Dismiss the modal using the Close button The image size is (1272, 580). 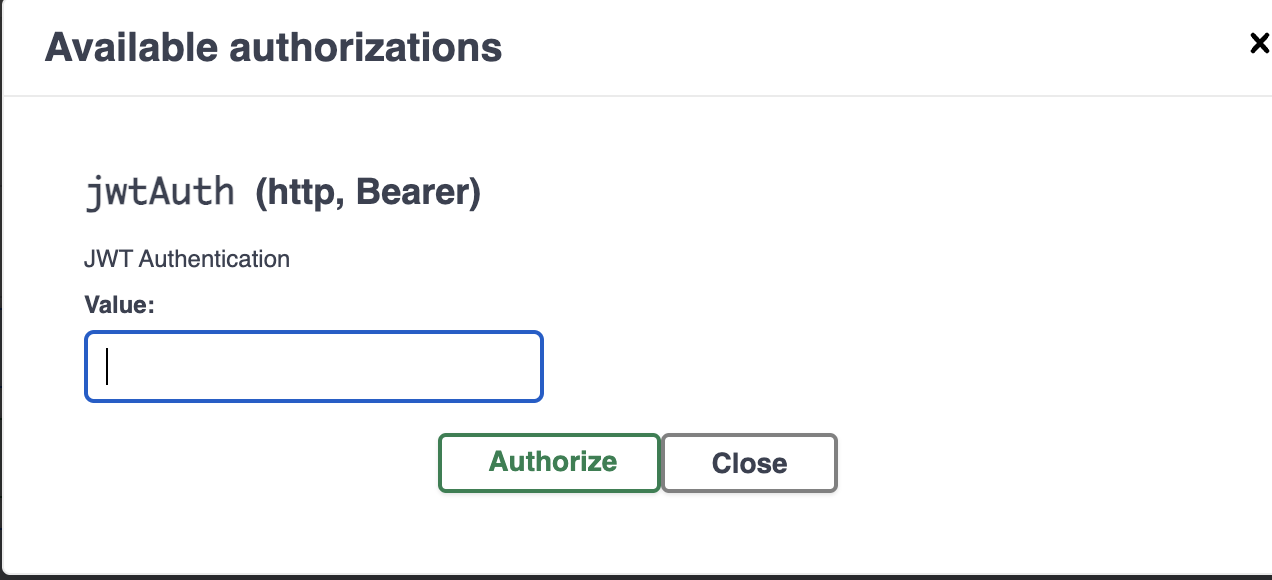pos(749,463)
